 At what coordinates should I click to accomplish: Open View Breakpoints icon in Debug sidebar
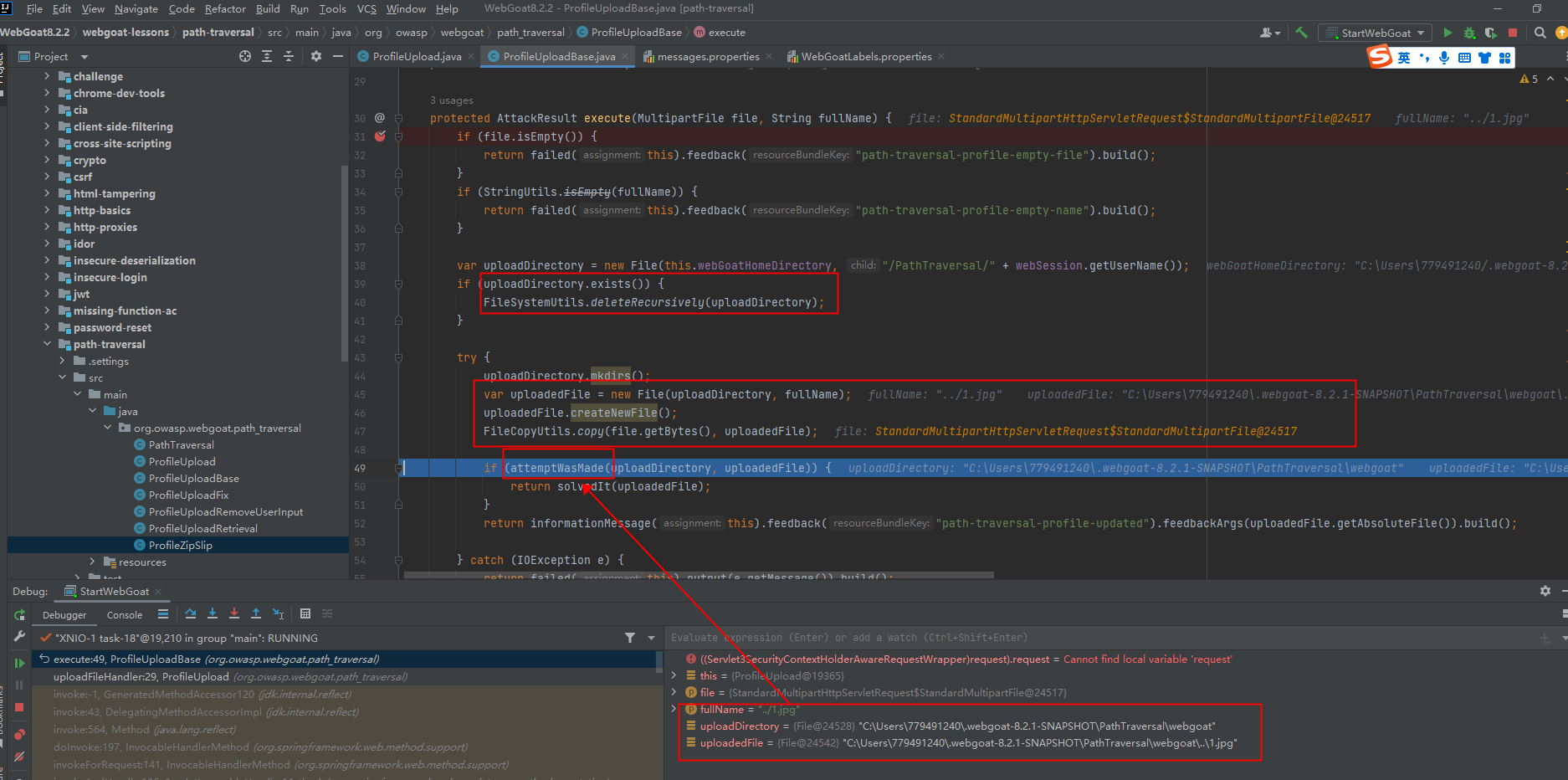point(19,734)
